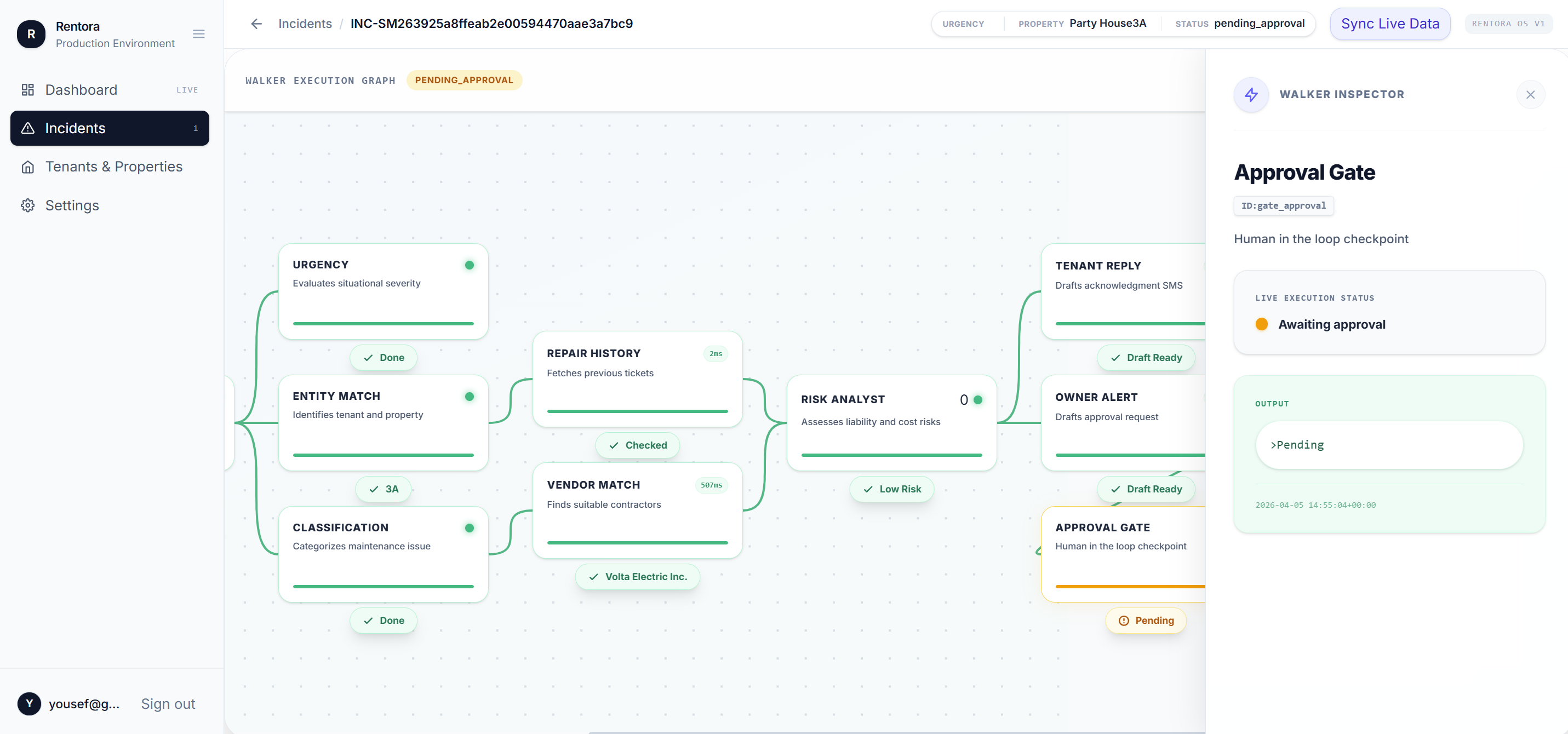This screenshot has height=734, width=1568.
Task: Close the Walker Inspector panel
Action: pyautogui.click(x=1530, y=94)
